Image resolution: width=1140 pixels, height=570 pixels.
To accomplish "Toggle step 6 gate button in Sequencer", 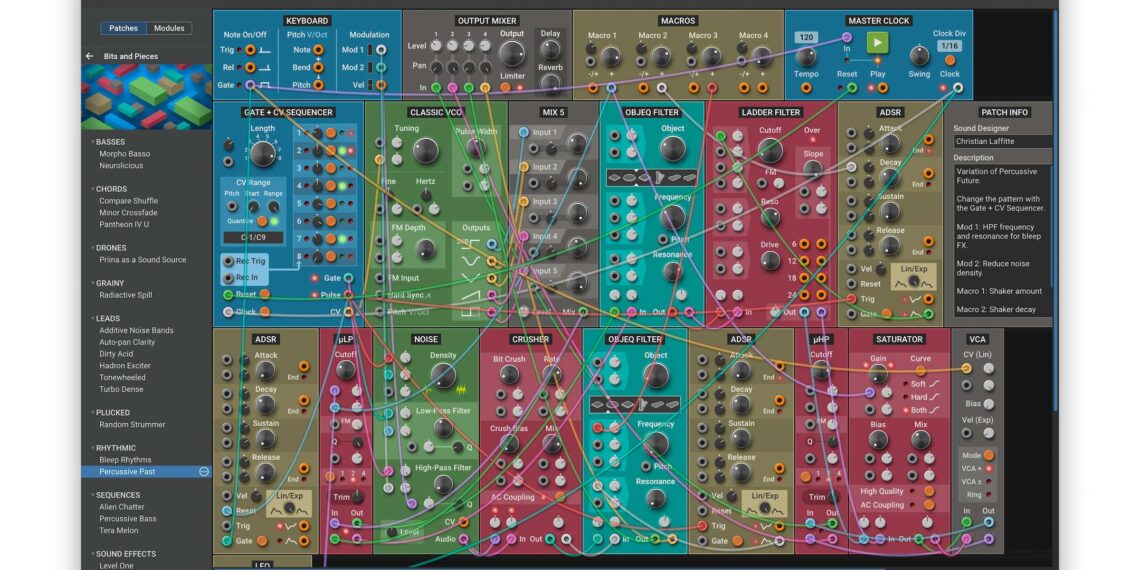I will click(x=331, y=221).
